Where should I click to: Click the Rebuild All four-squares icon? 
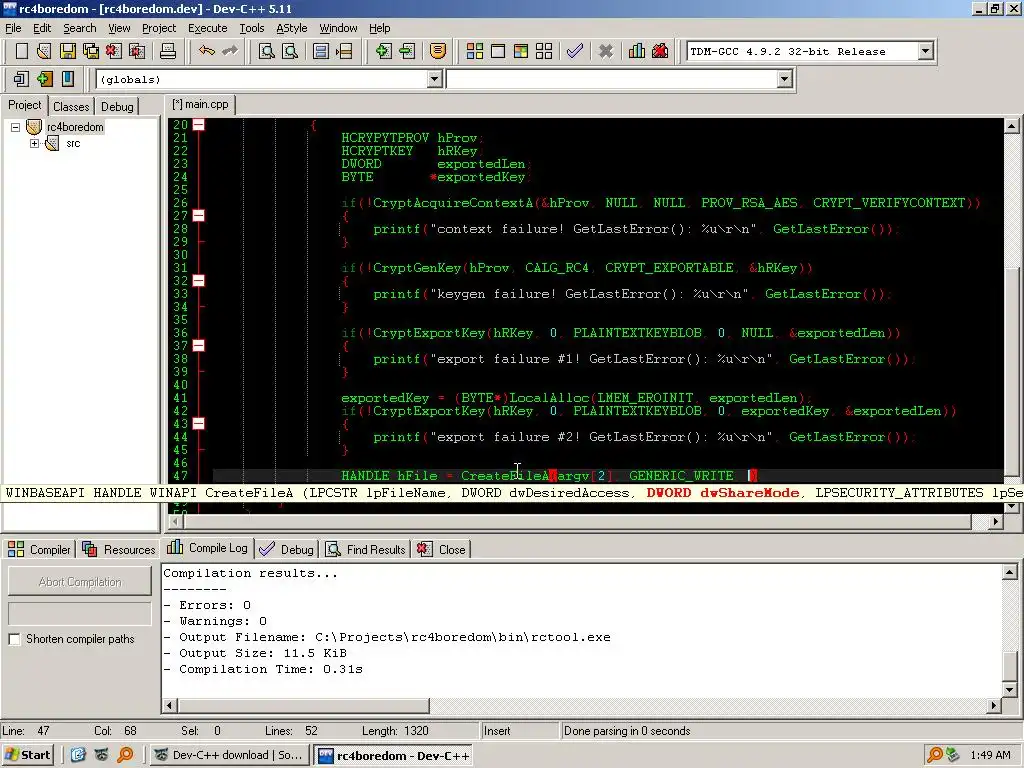[544, 51]
